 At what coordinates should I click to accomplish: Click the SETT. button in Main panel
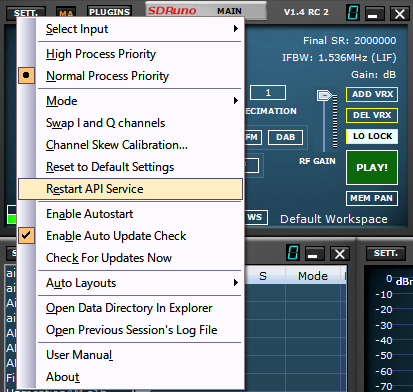pos(26,13)
